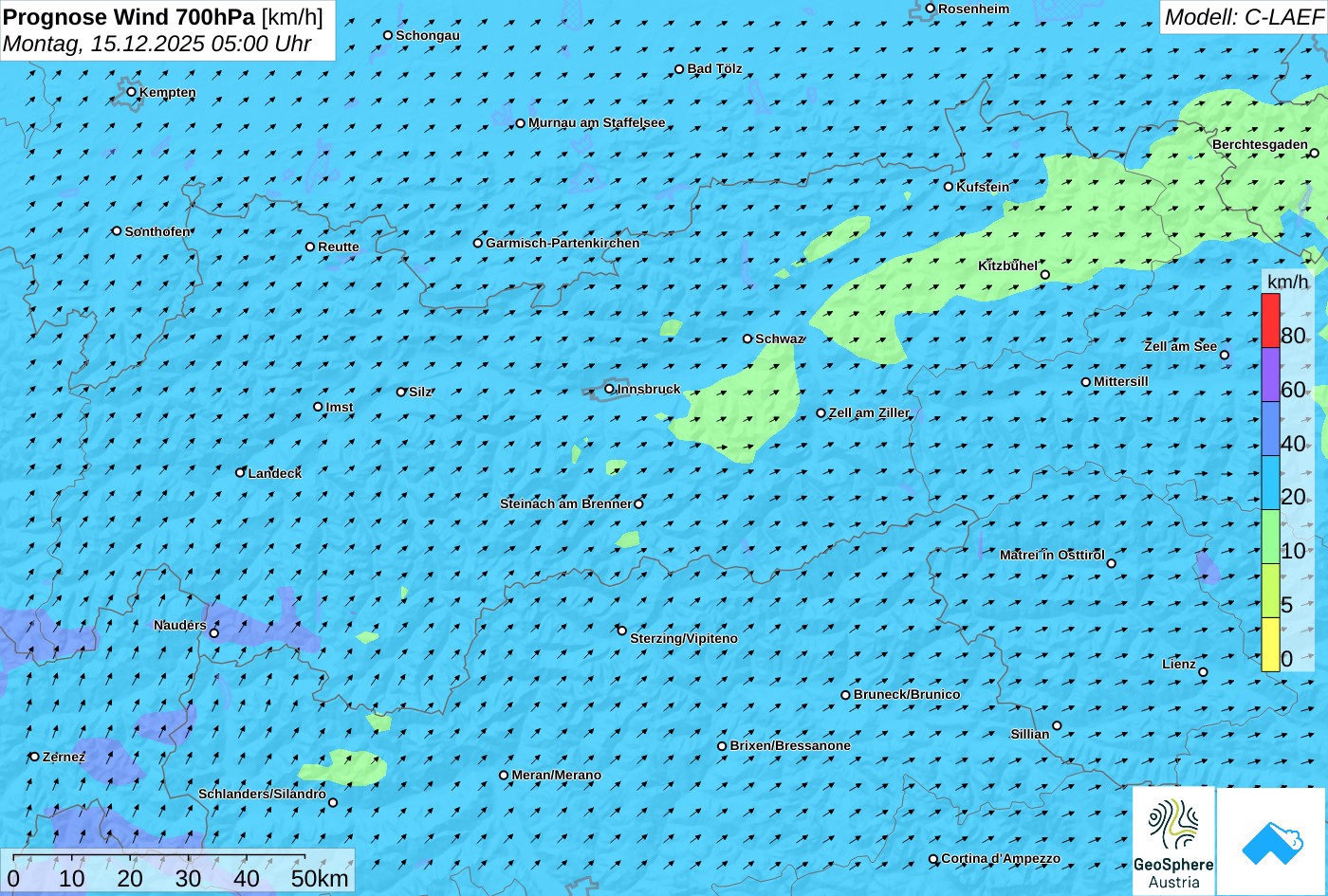Click the Kitzbühel city marker
The width and height of the screenshot is (1328, 896).
coord(1045,275)
